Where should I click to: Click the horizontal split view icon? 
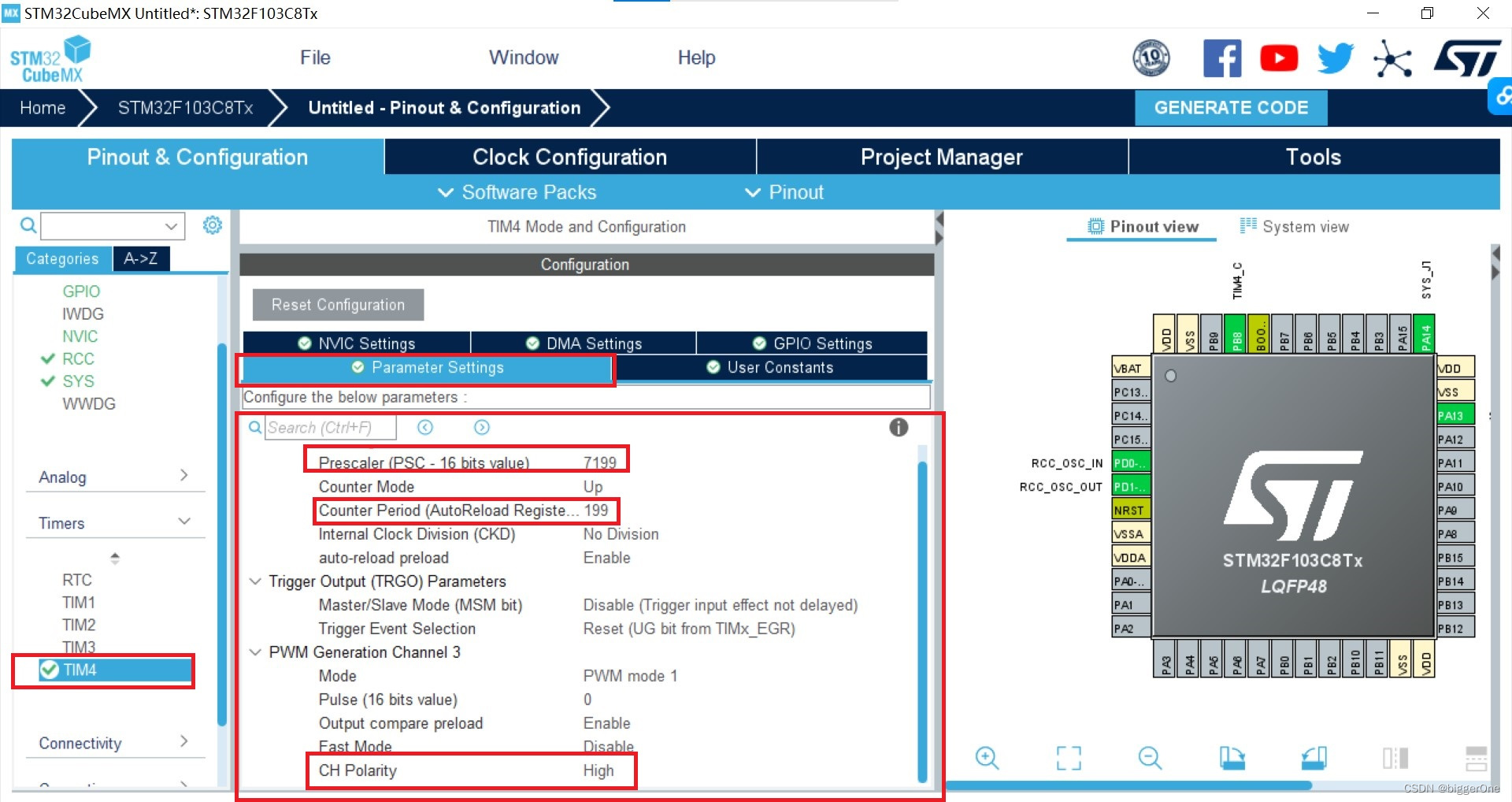click(x=1477, y=758)
